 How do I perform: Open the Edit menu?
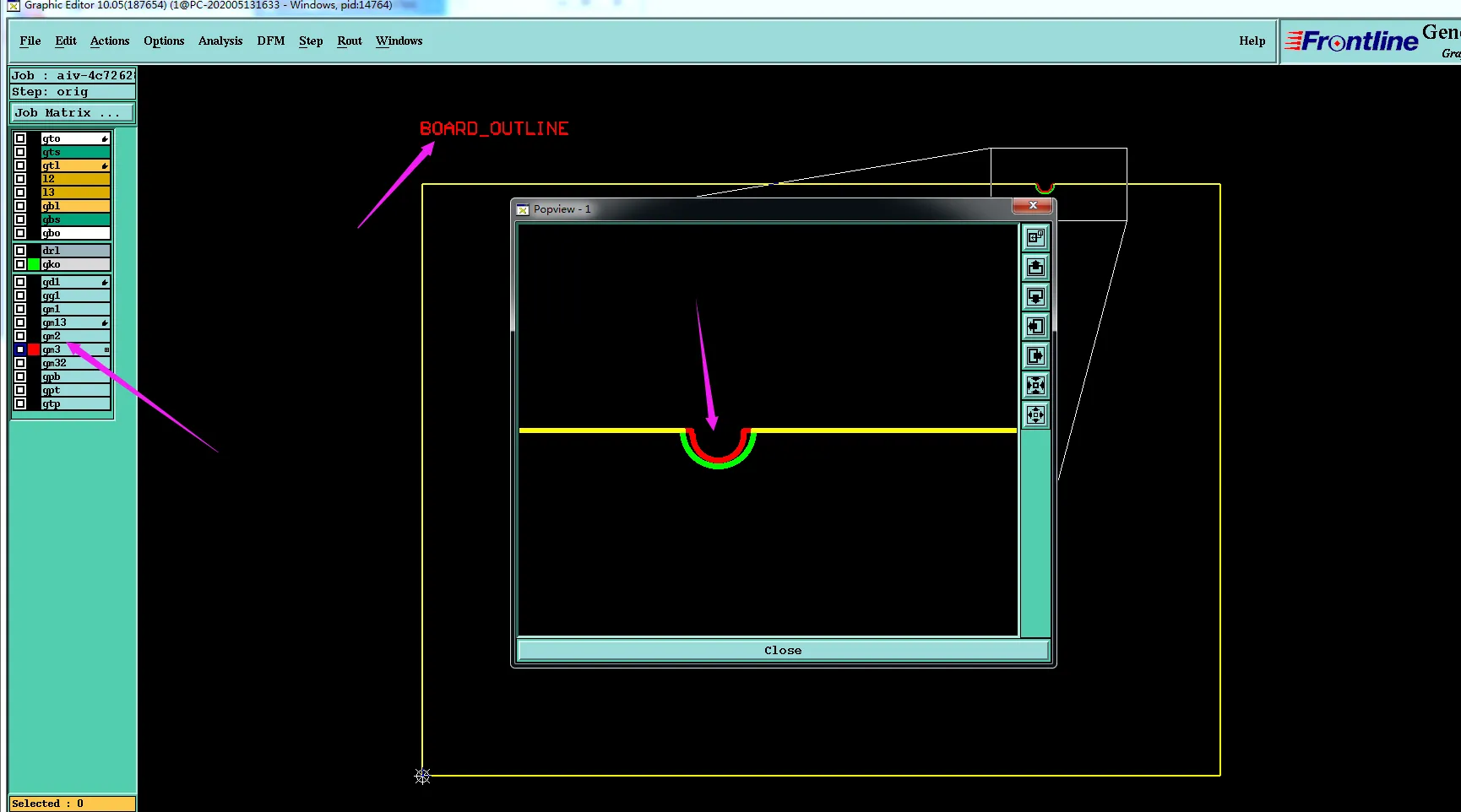[66, 41]
